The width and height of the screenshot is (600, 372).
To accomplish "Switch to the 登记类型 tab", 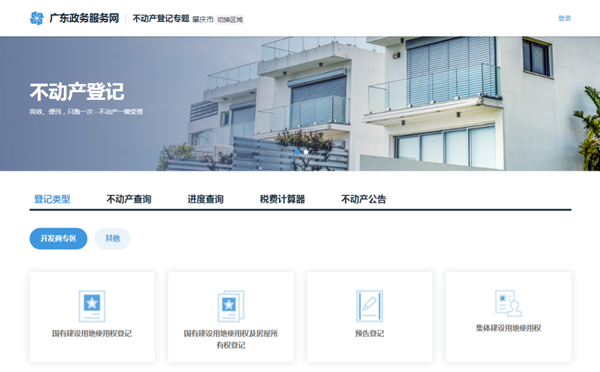I will (x=52, y=199).
